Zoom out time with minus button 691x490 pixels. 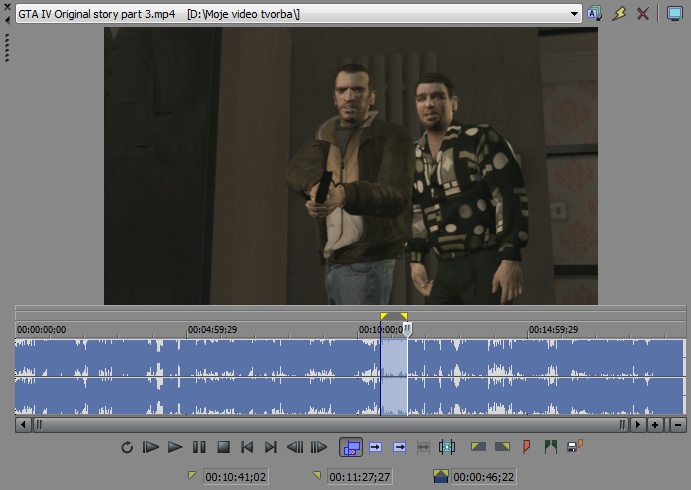[678, 425]
